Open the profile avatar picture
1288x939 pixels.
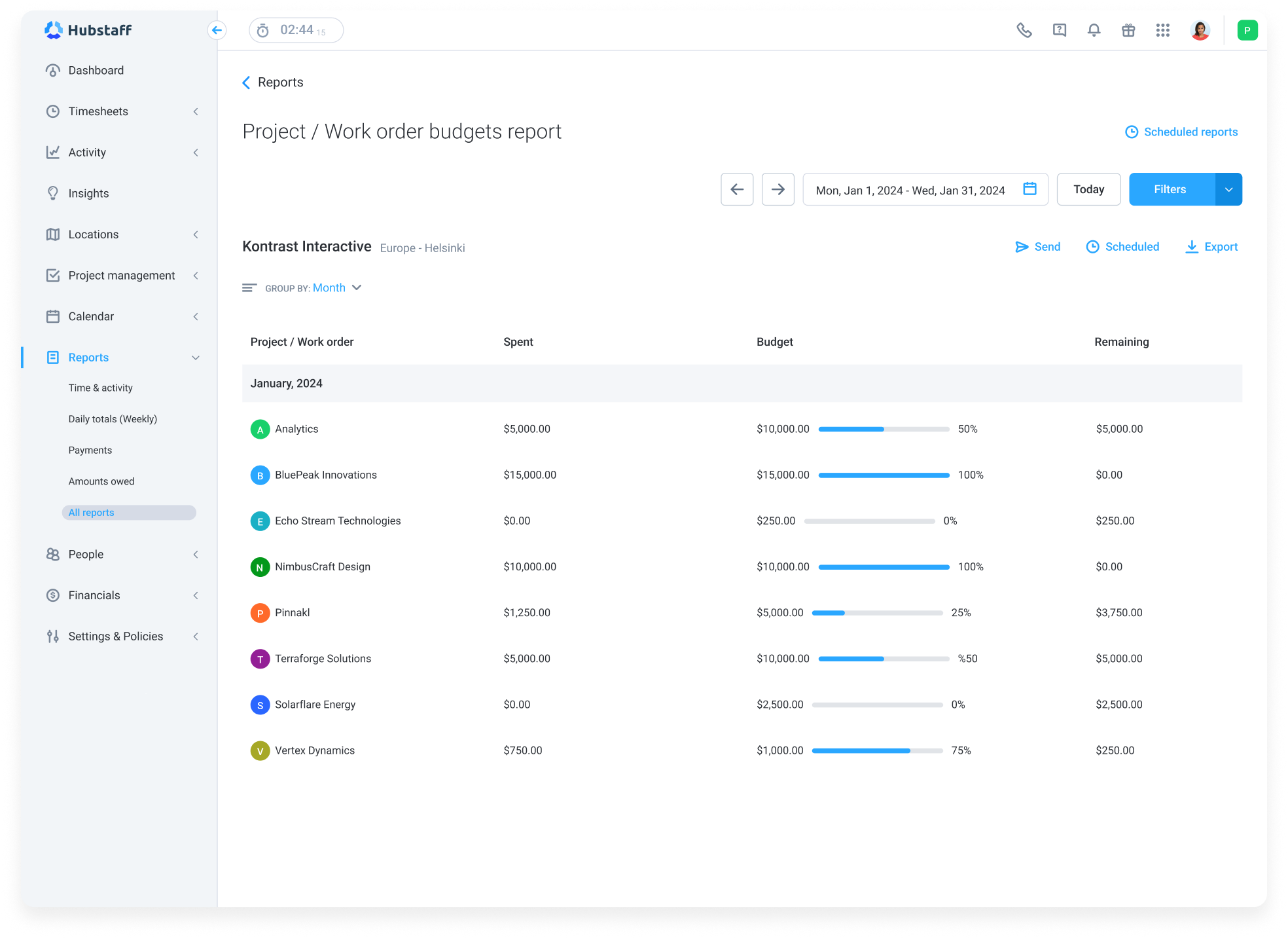1200,30
